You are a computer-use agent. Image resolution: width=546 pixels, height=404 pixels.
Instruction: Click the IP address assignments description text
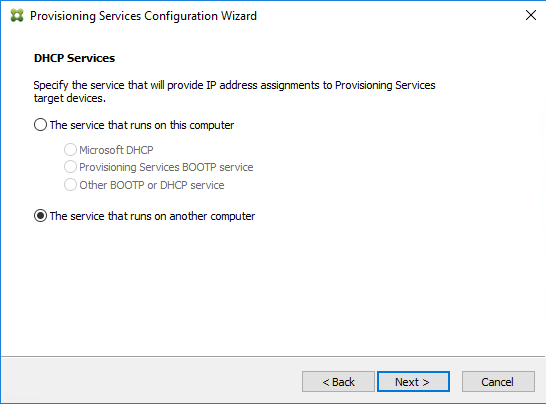coord(234,92)
